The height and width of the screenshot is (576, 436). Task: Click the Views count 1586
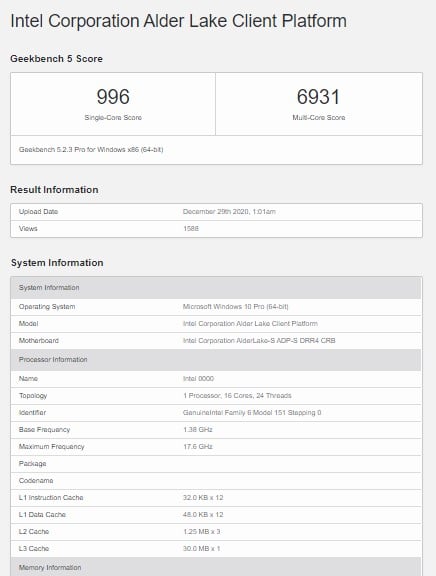(191, 228)
